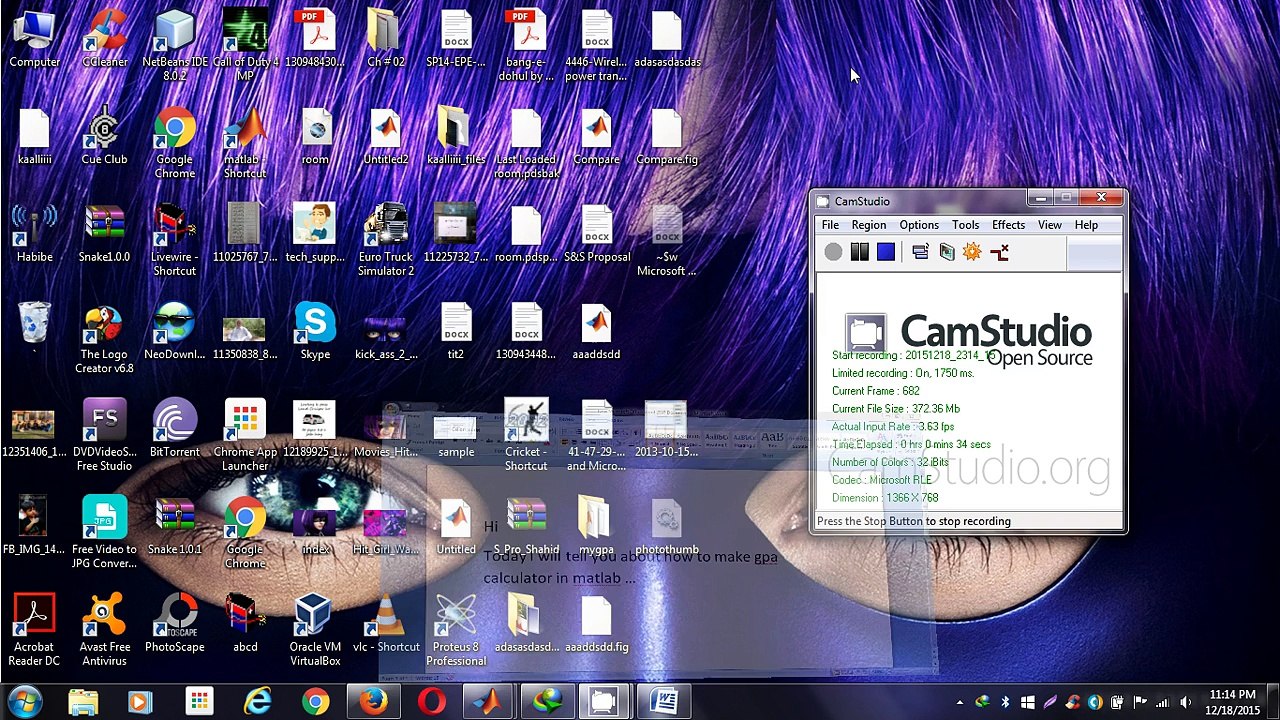Click the Windows Start button
1280x720 pixels.
coord(24,702)
